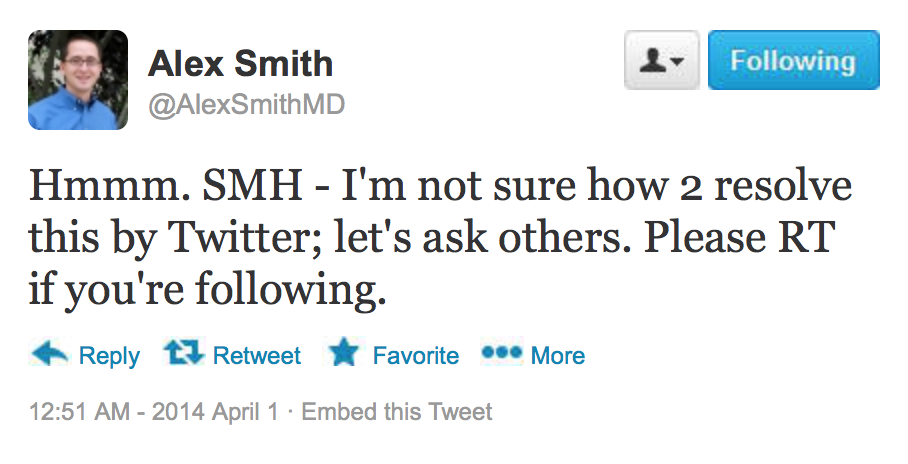Image resolution: width=908 pixels, height=464 pixels.
Task: Open Alex Smith's profile avatar photo
Action: [78, 80]
